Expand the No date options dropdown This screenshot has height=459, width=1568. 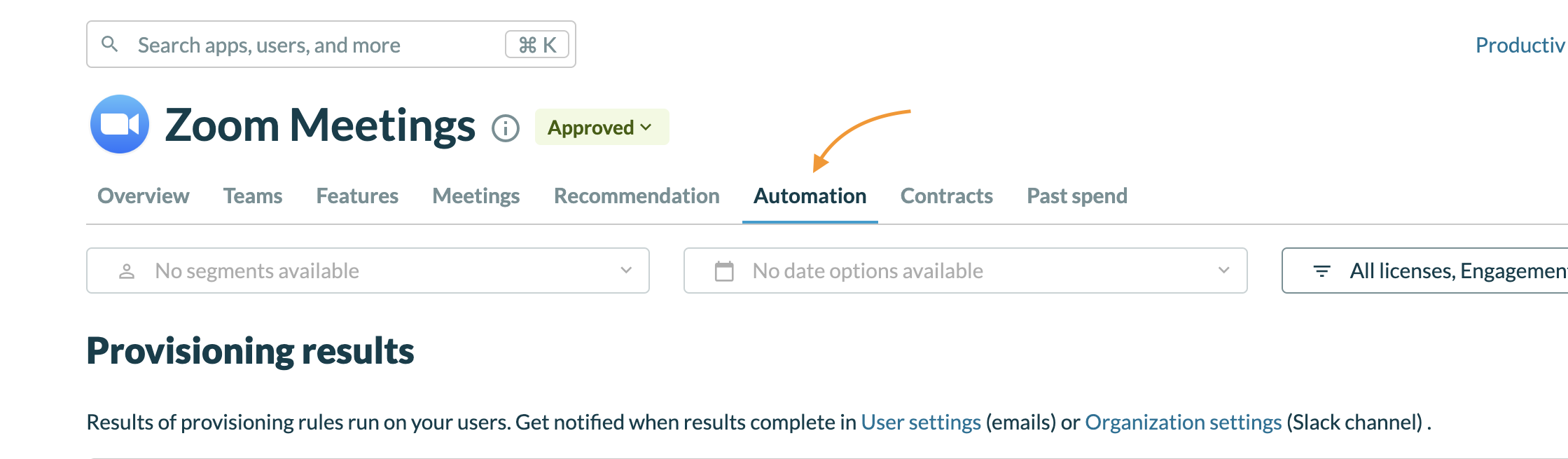[x=1223, y=270]
